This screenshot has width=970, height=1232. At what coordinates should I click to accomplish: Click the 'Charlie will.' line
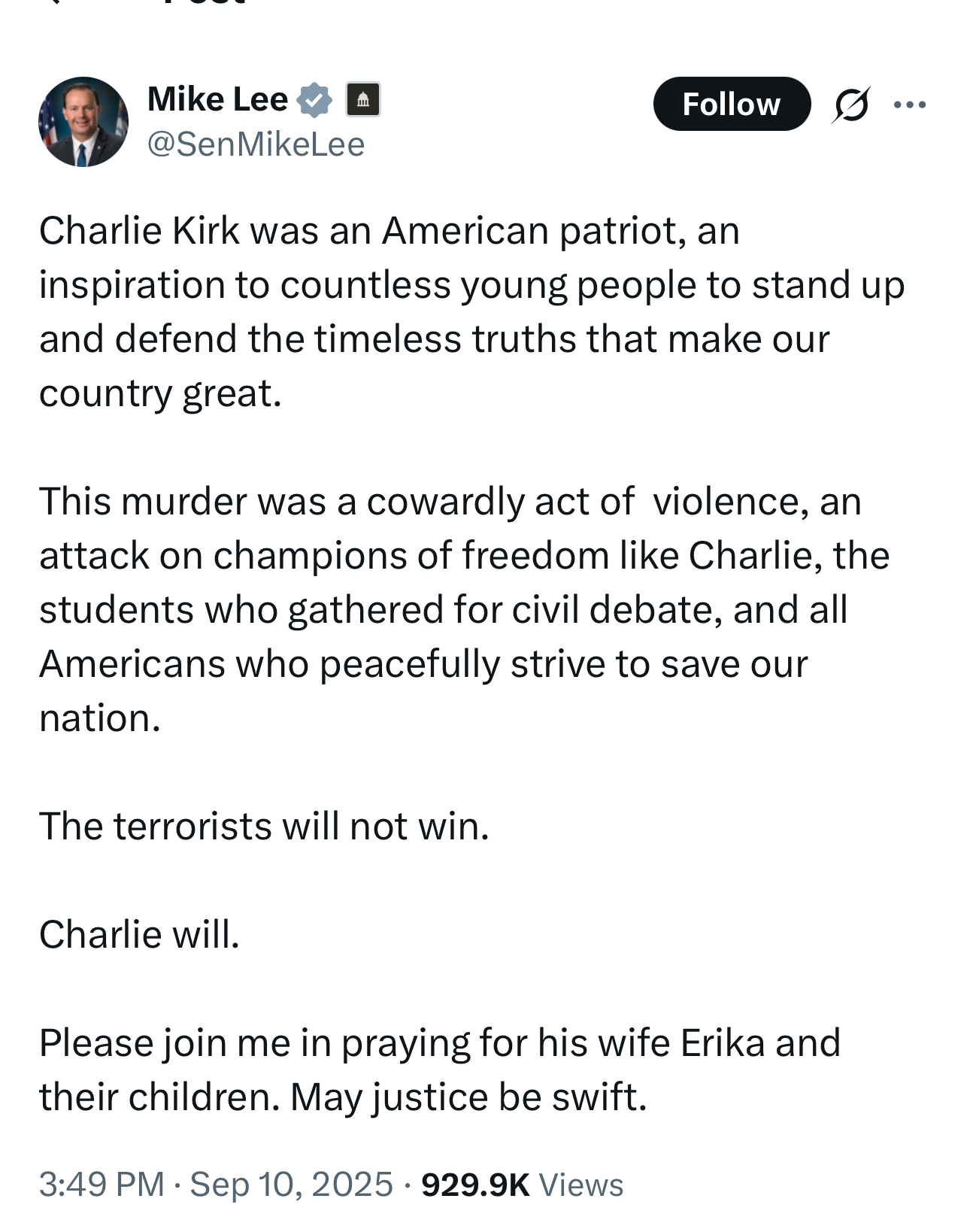(139, 934)
